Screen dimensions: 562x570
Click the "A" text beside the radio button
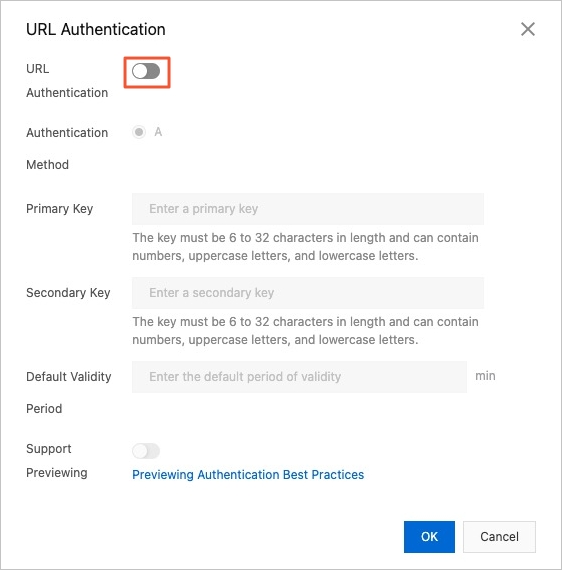coord(158,132)
